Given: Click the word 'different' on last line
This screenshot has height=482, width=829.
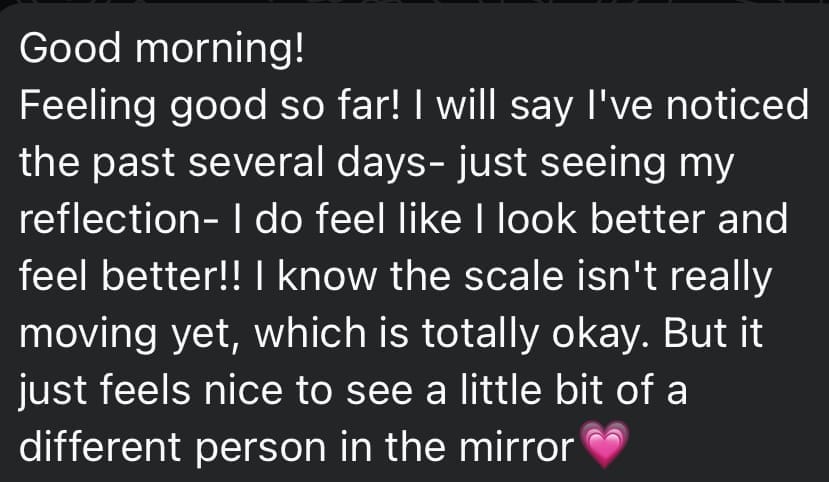Looking at the screenshot, I should click(101, 447).
